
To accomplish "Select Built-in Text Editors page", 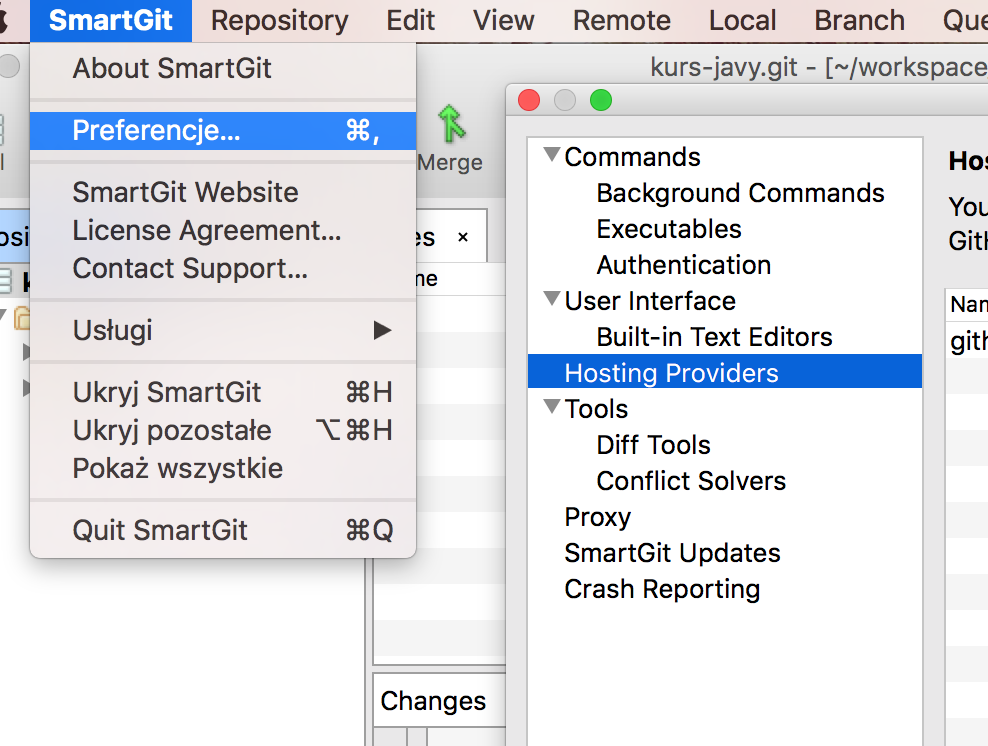I will coord(714,336).
